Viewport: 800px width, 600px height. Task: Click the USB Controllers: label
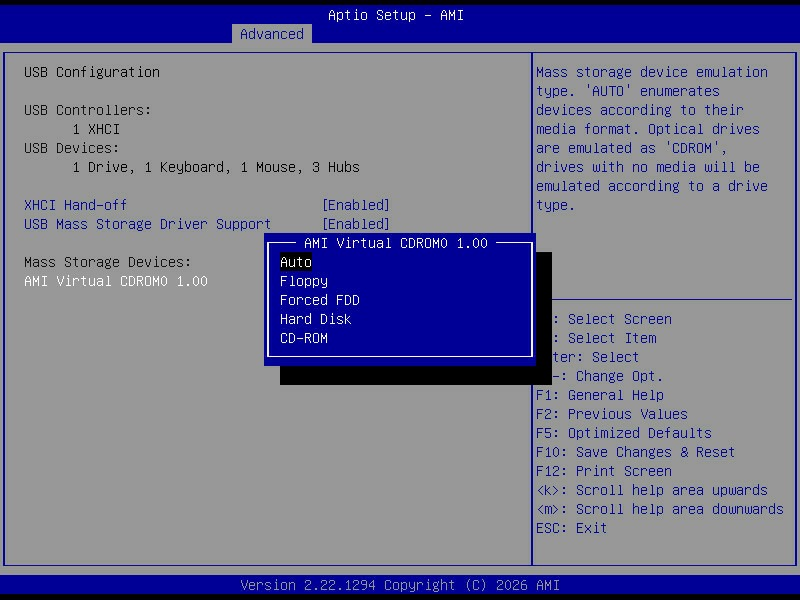pyautogui.click(x=87, y=110)
